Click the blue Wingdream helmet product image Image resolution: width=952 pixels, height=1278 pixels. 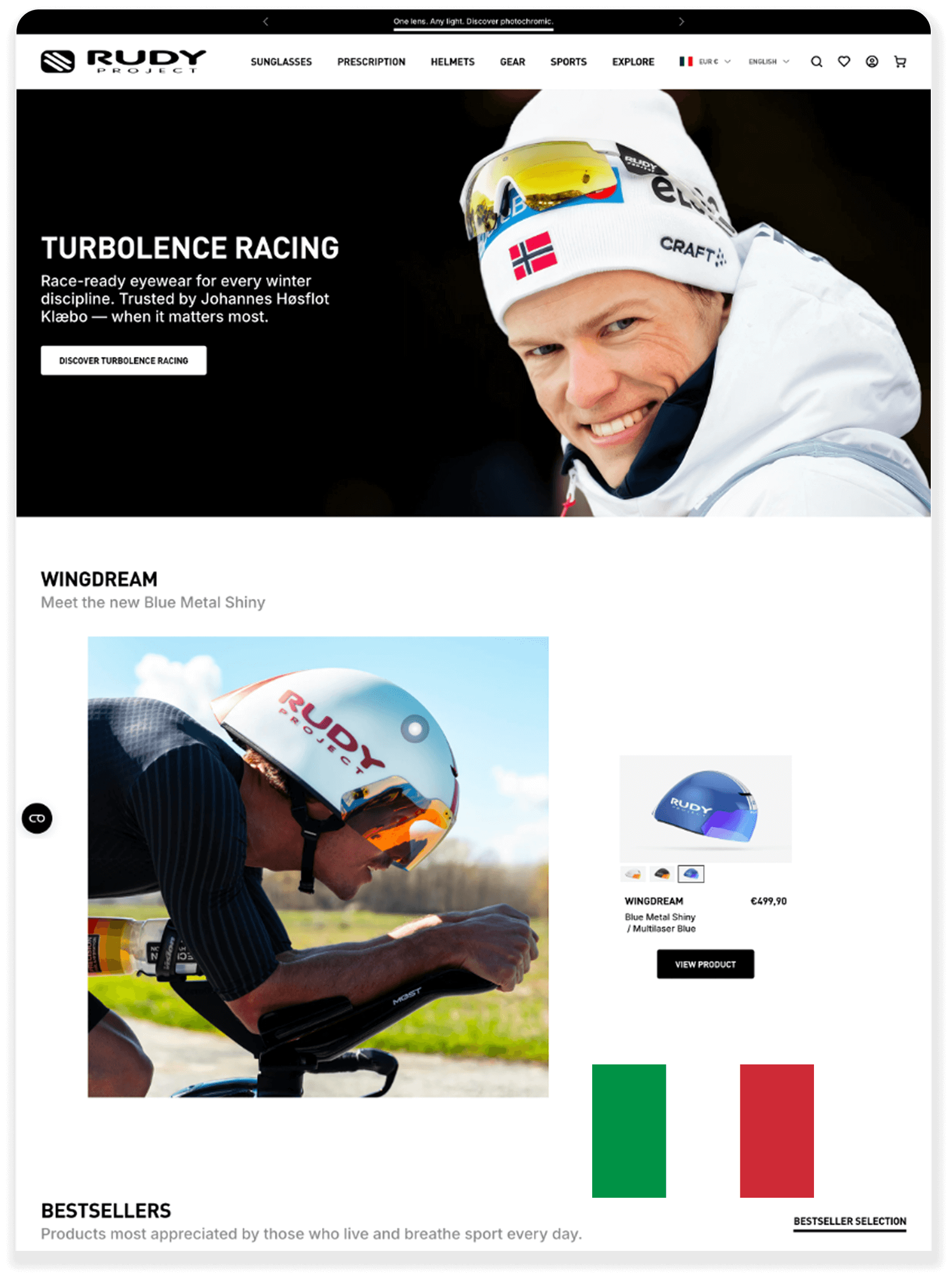(x=705, y=809)
